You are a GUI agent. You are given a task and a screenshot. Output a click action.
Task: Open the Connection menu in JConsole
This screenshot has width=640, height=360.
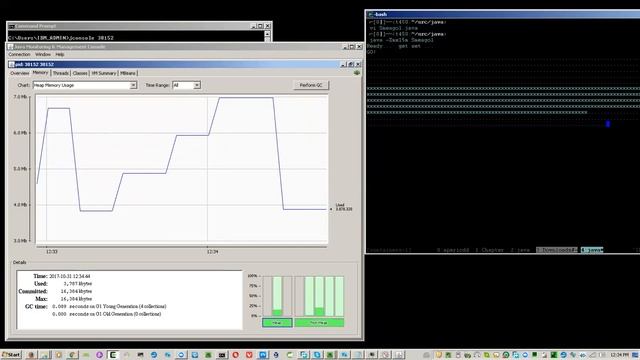[x=19, y=54]
